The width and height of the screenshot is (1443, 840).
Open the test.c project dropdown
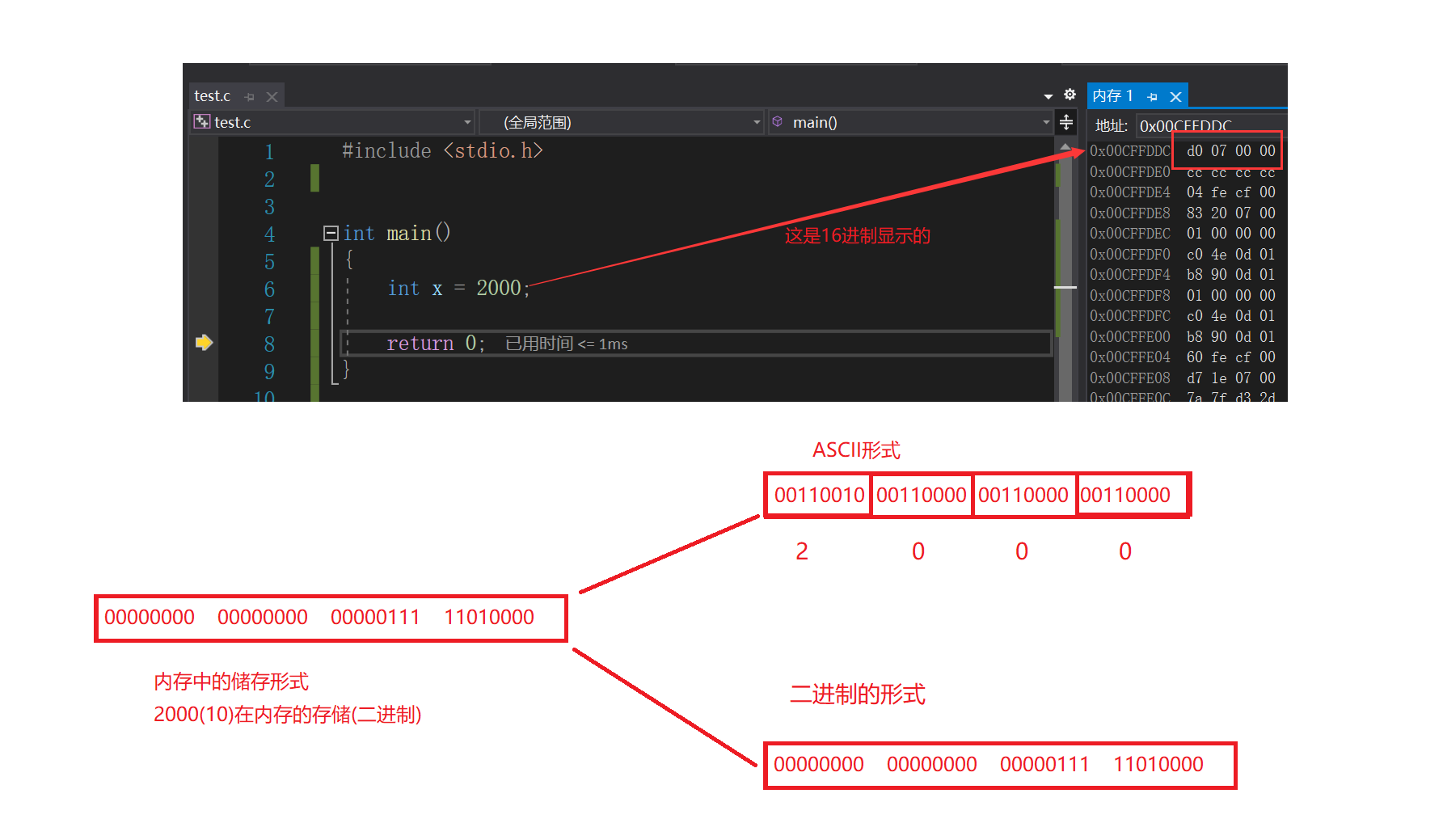click(x=333, y=122)
